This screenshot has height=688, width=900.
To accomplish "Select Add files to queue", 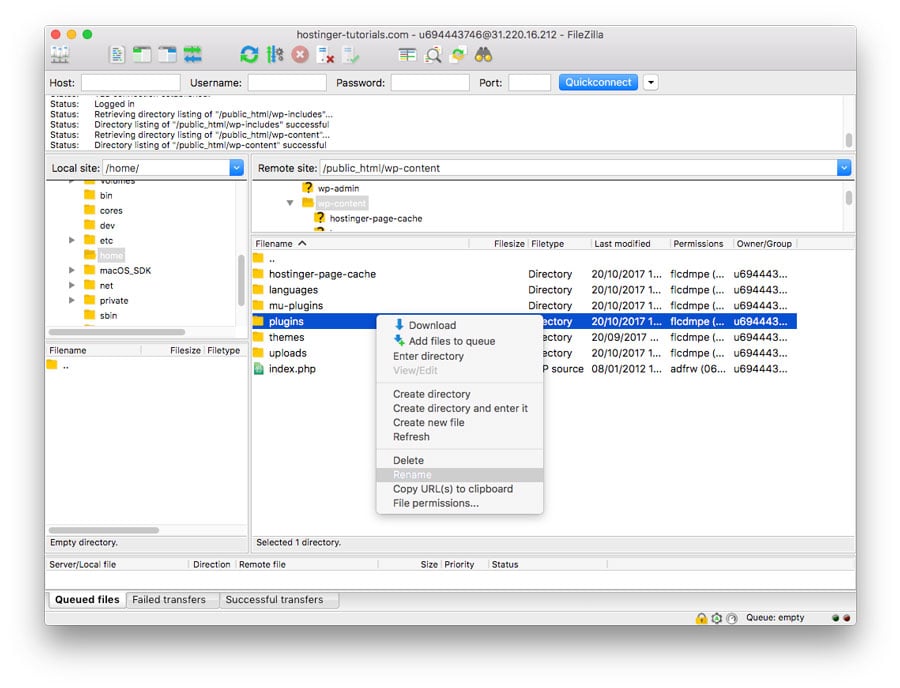I will pos(460,341).
